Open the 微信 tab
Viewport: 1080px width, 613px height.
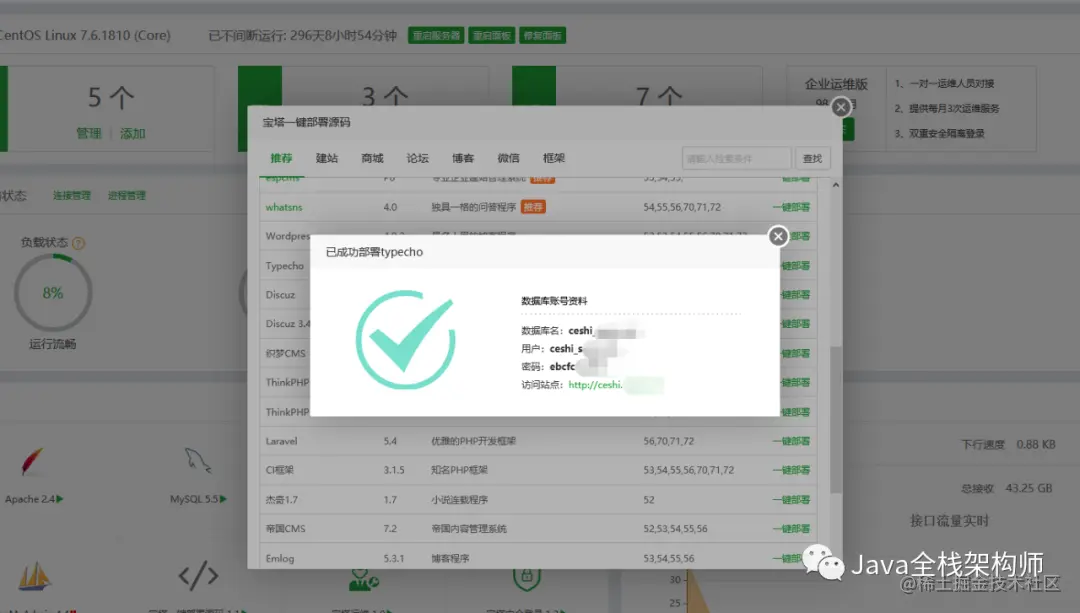pos(508,158)
